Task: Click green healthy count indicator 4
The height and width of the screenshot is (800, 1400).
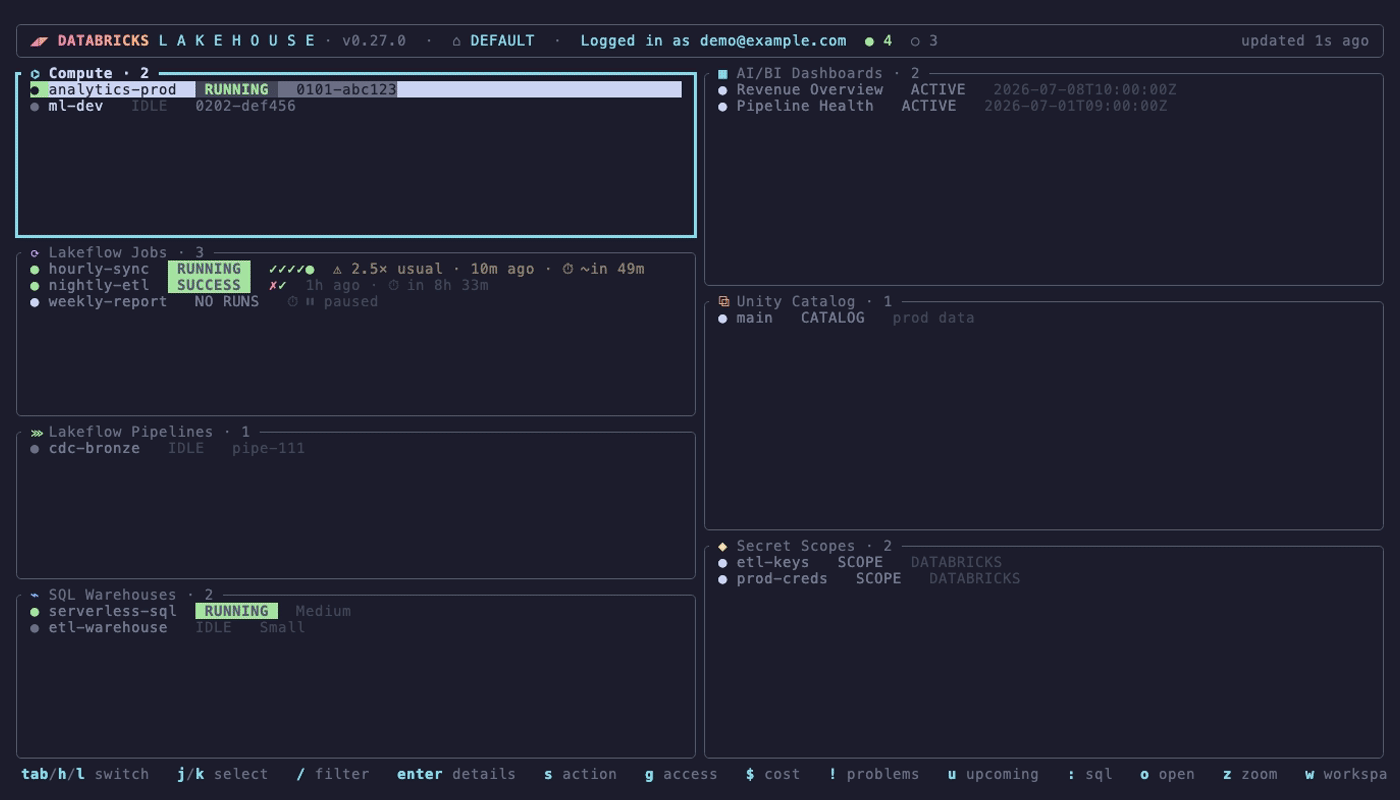Action: coord(879,41)
